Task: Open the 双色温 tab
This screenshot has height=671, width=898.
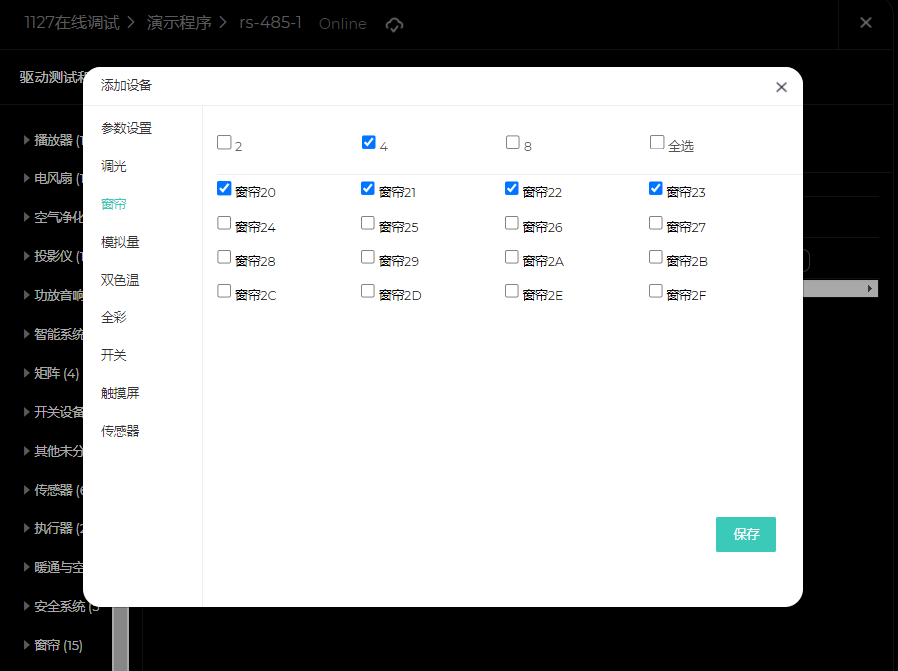Action: [x=120, y=280]
